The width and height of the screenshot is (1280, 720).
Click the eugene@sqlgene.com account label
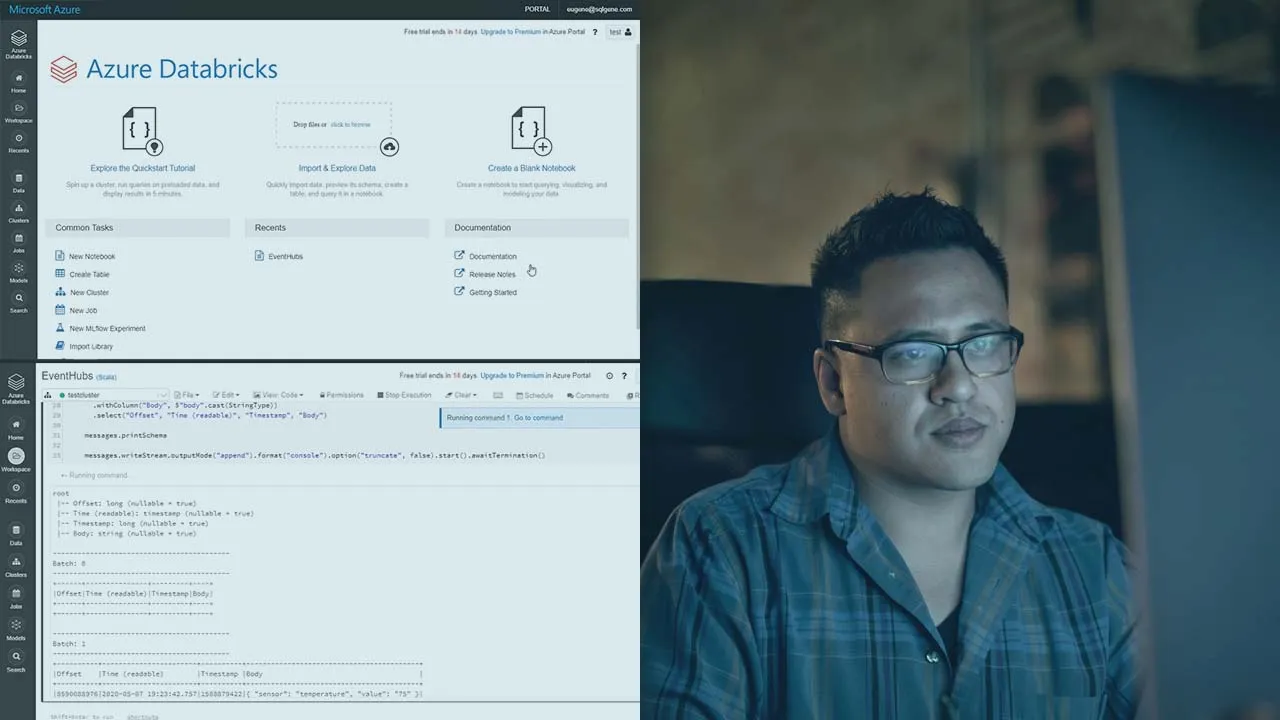(x=599, y=9)
